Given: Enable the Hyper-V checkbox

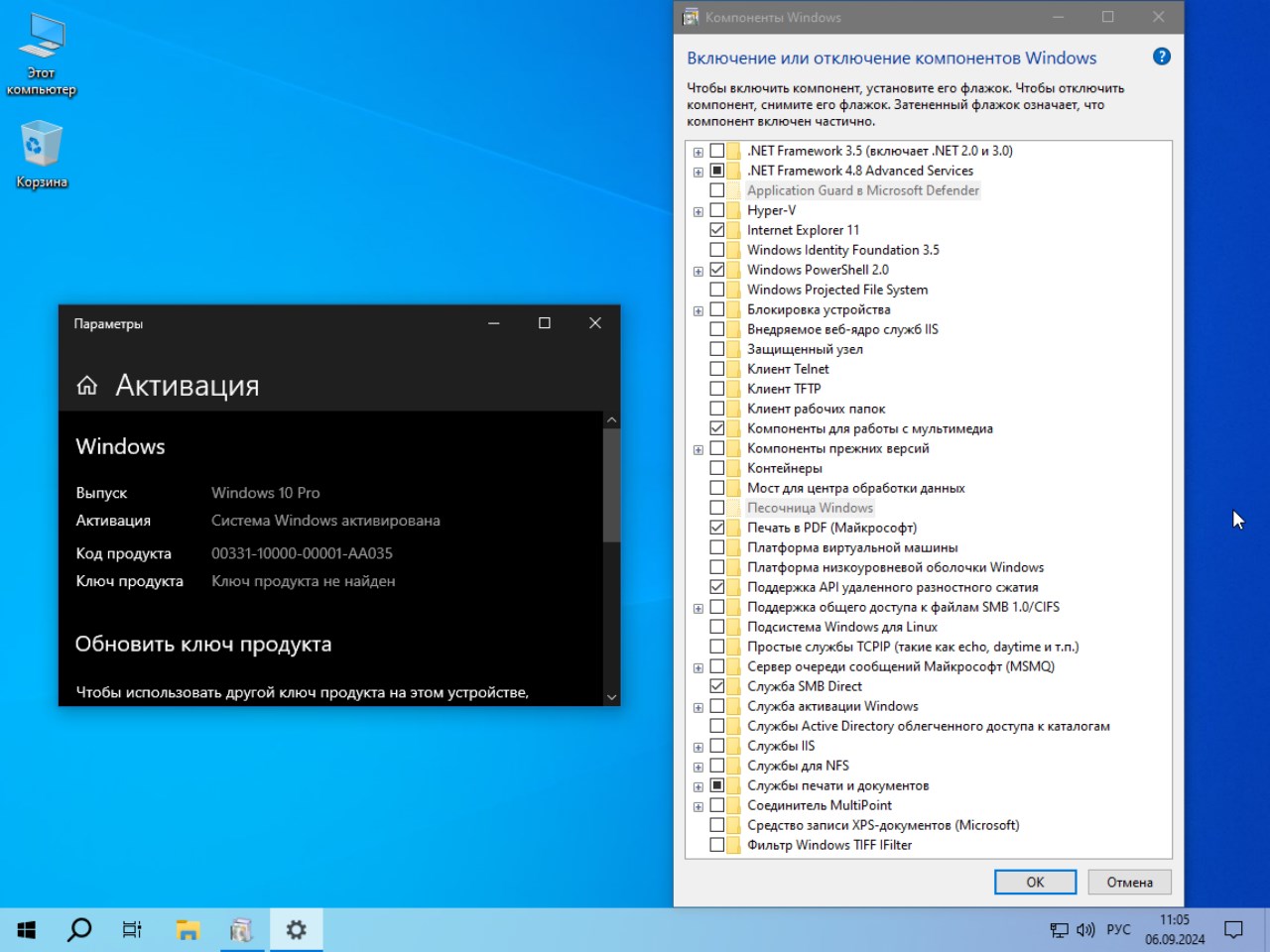Looking at the screenshot, I should click(717, 210).
